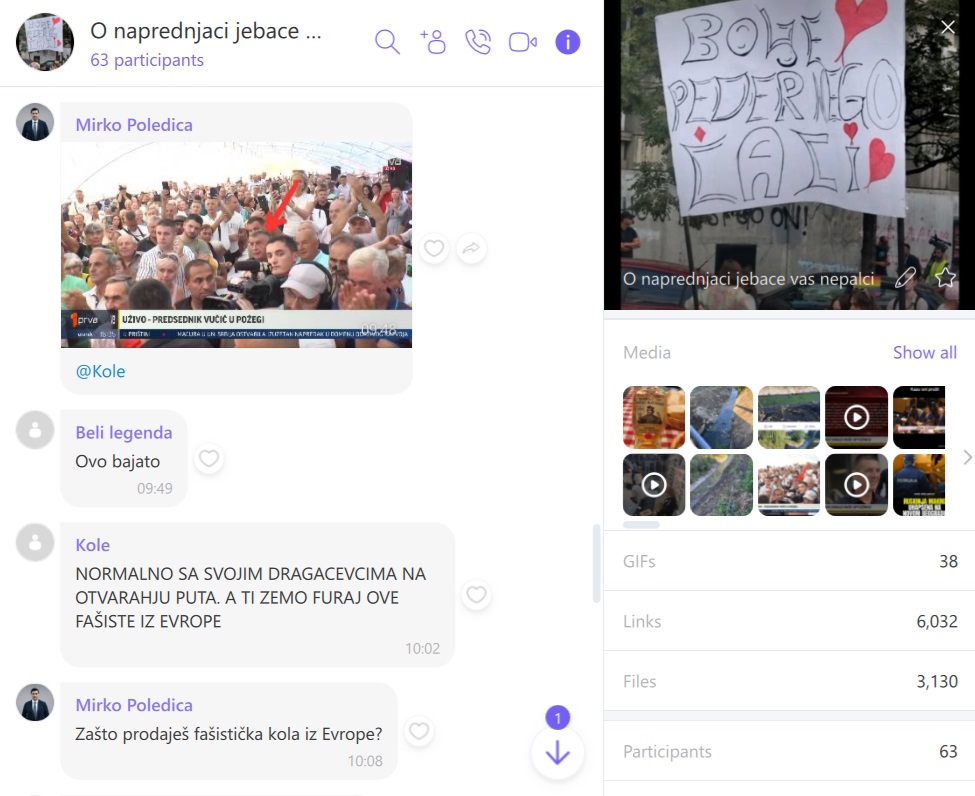Like the 'Ovo bajato' message

coord(208,458)
